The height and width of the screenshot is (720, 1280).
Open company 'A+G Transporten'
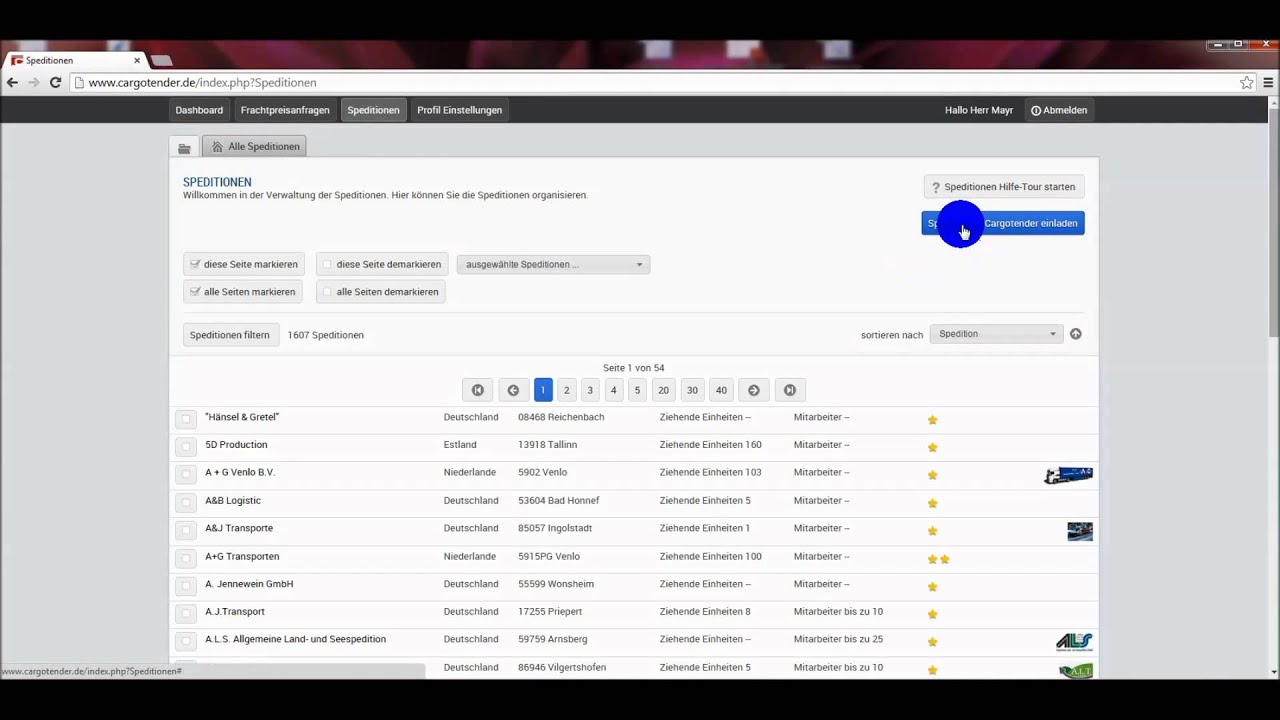tap(242, 556)
